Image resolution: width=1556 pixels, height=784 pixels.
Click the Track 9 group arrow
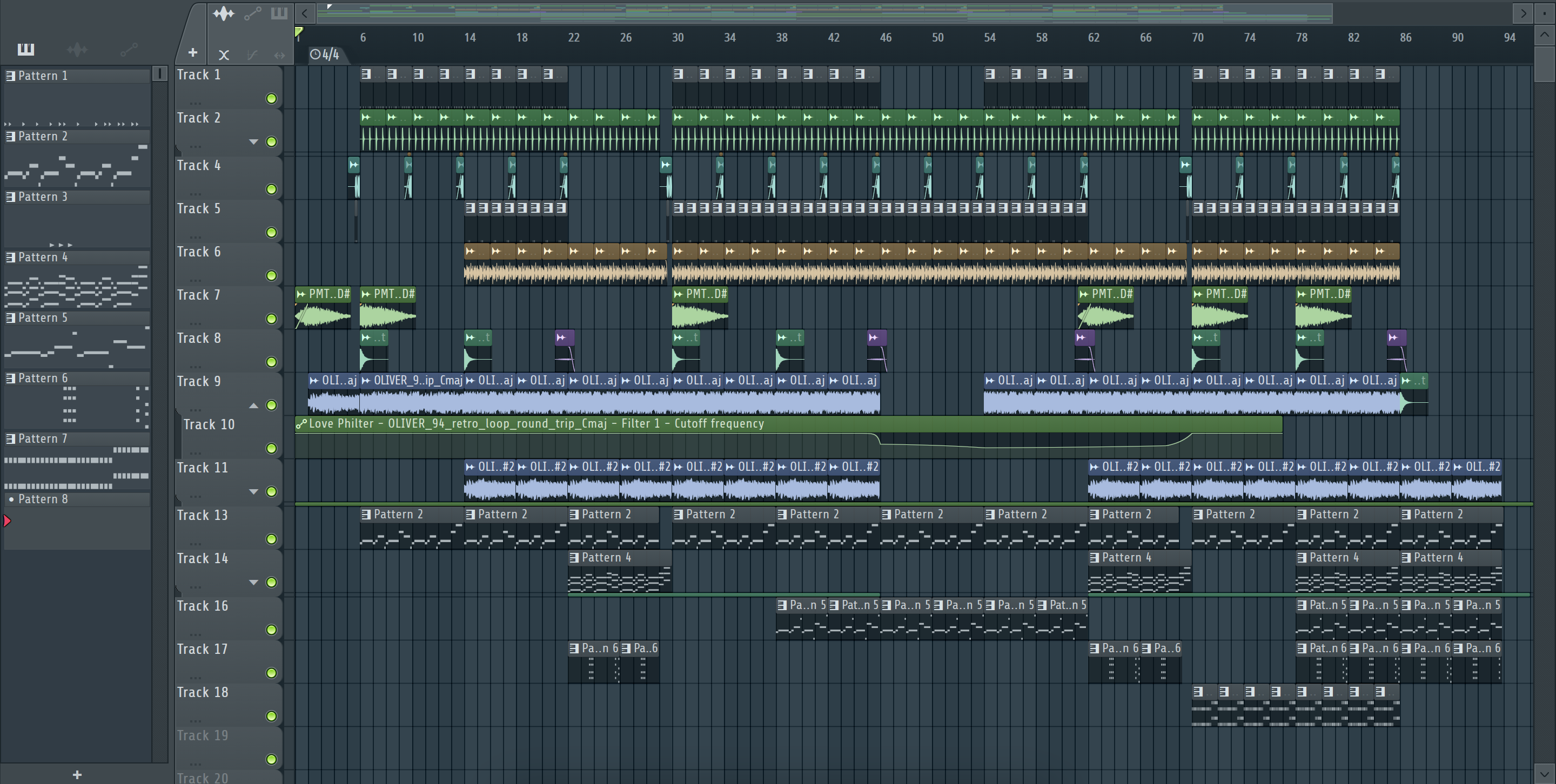(254, 405)
